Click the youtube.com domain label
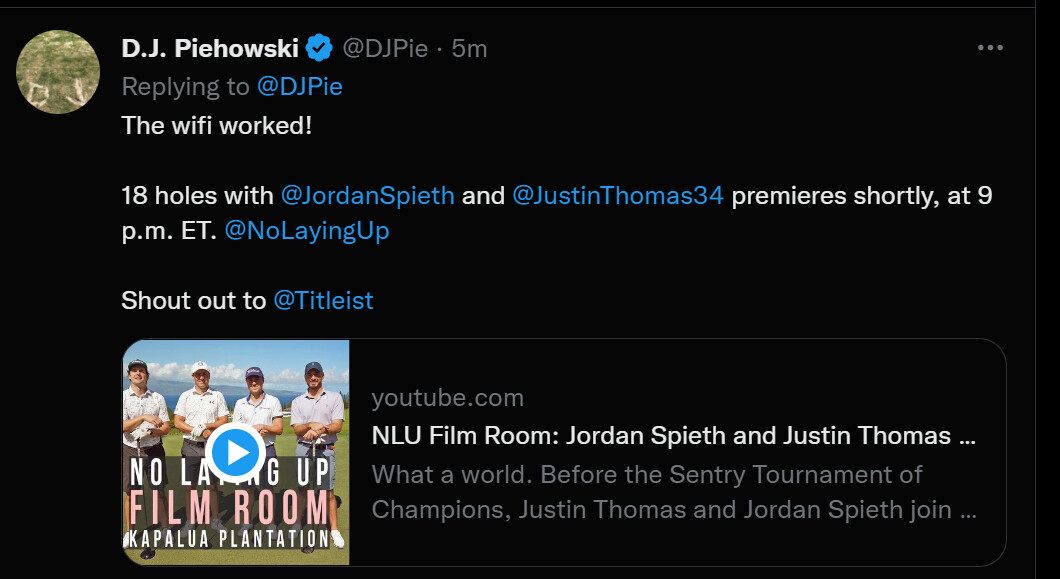This screenshot has height=579, width=1060. (x=447, y=398)
